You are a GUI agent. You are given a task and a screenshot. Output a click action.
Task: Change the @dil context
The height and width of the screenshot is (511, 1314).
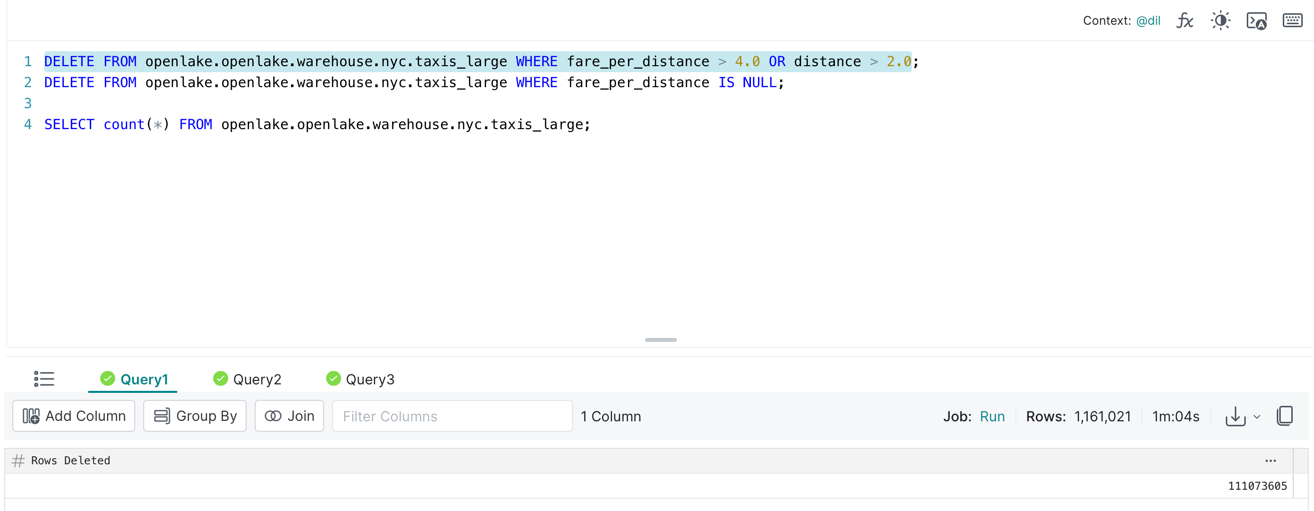(1148, 21)
